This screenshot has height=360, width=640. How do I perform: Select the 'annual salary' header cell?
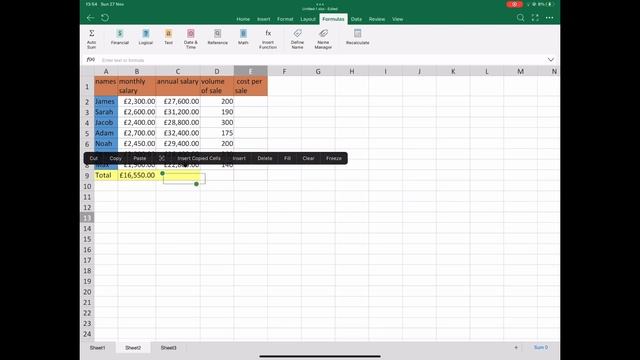178,86
